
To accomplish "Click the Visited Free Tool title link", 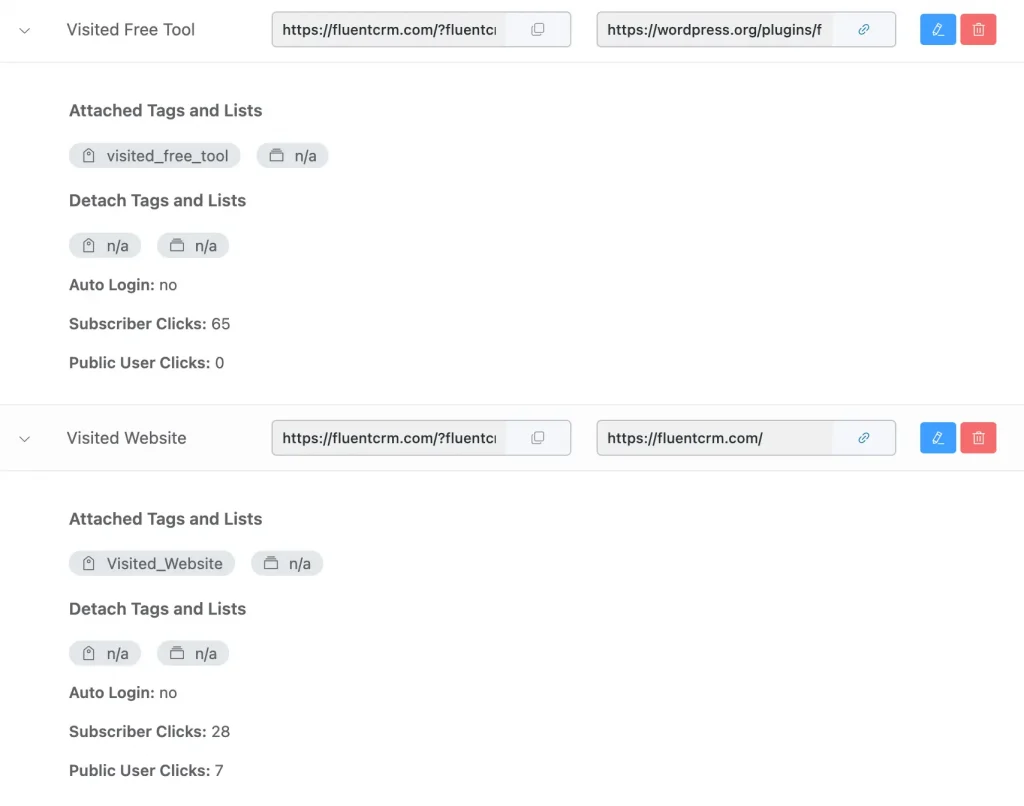I will (x=130, y=30).
